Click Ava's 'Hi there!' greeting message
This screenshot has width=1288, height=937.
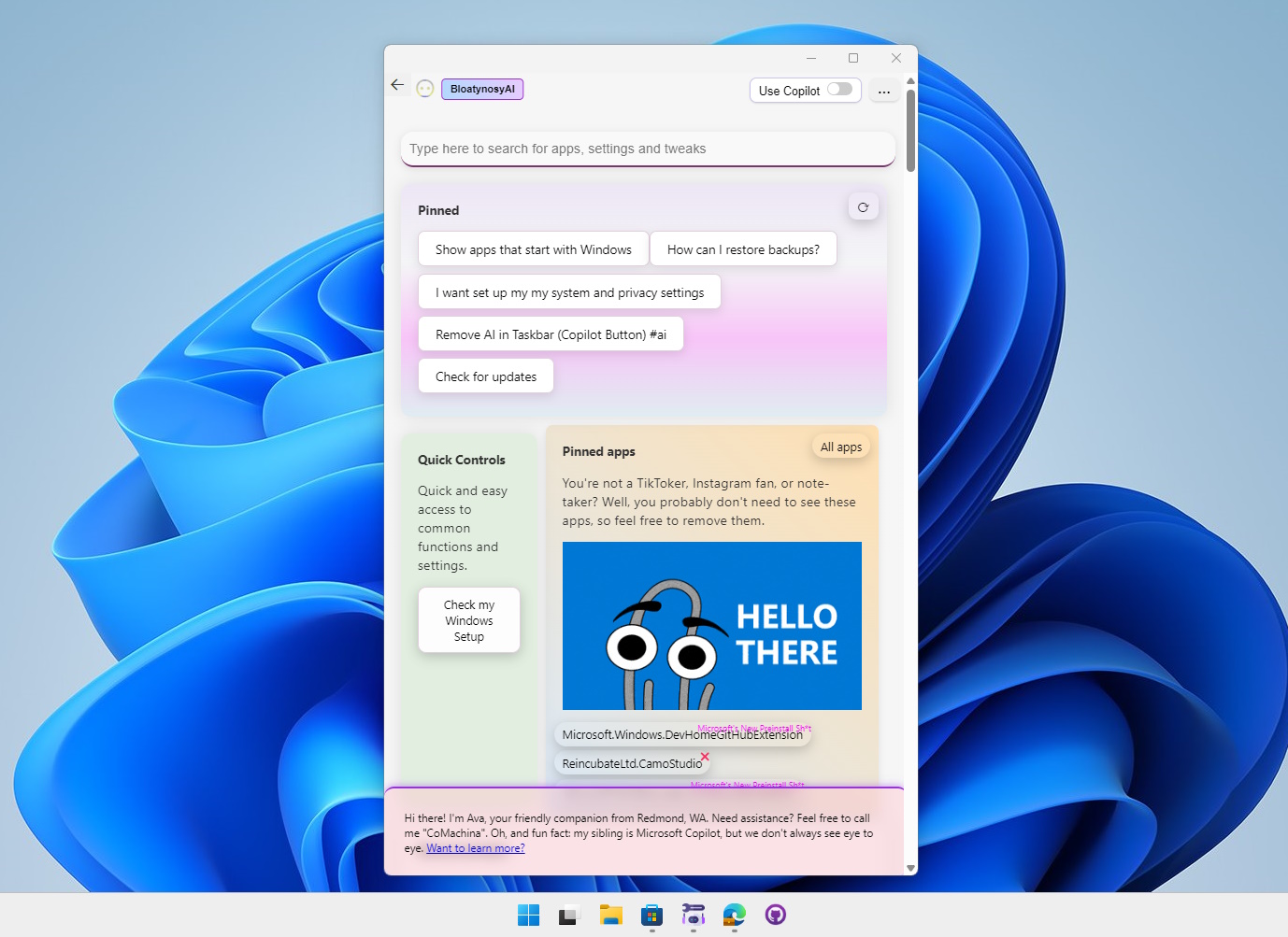tap(639, 833)
